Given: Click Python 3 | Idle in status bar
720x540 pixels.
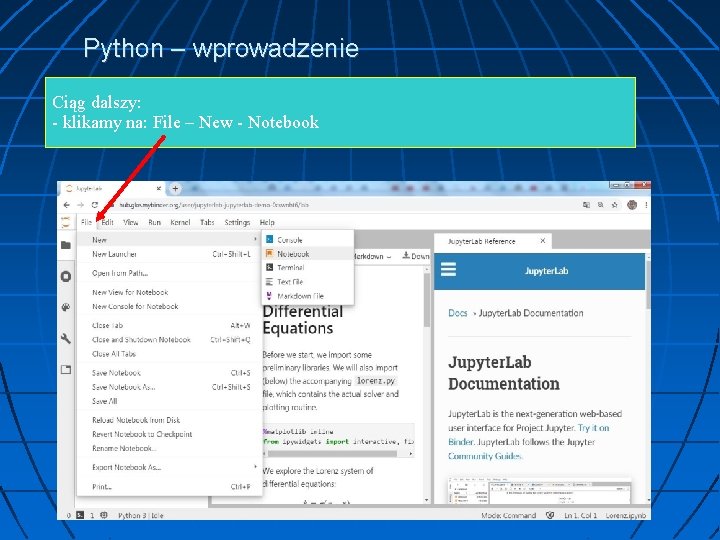Looking at the screenshot, I should pos(141,515).
